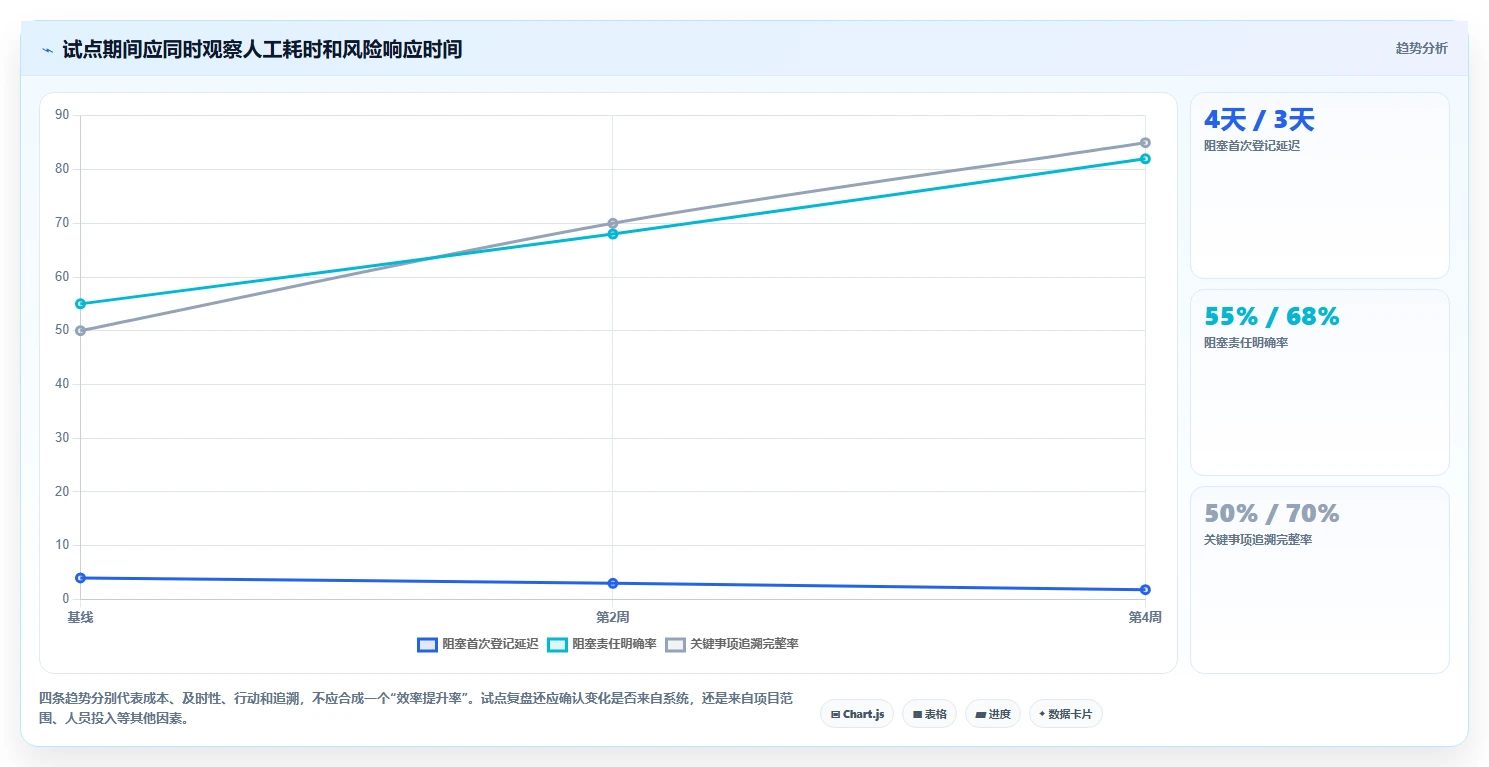Screen dimensions: 1489x767
Task: Click the chart title 试点期间应同时观察人工耗时和风险响应时间
Action: click(262, 49)
